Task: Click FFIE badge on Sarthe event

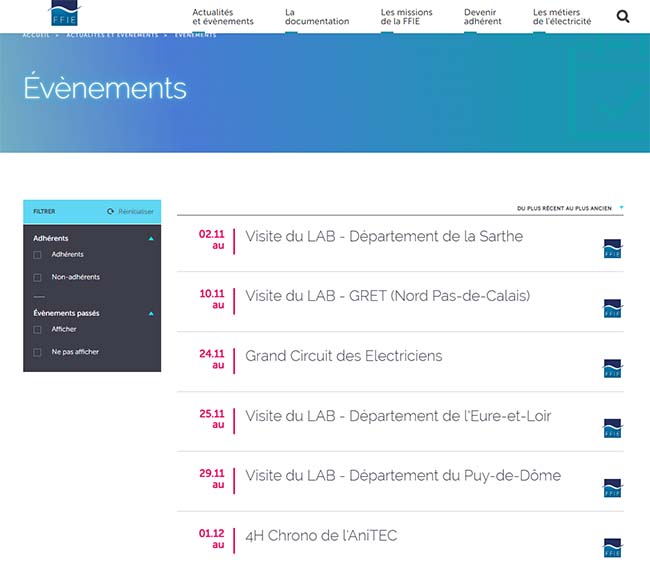Action: (x=613, y=249)
